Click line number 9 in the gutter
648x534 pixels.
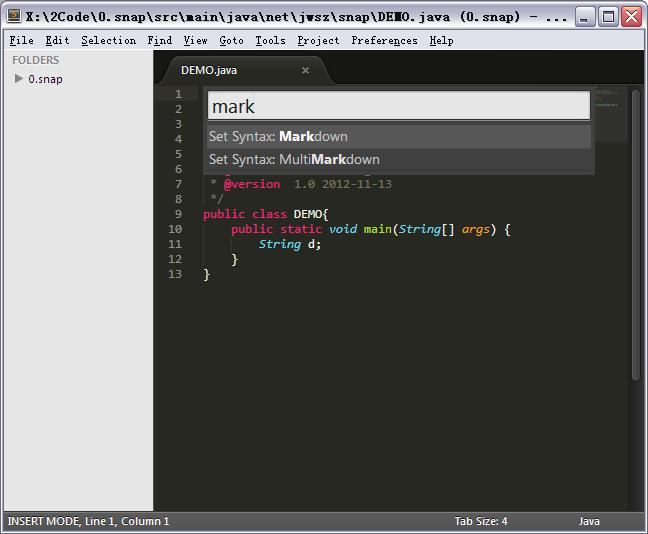click(x=178, y=214)
